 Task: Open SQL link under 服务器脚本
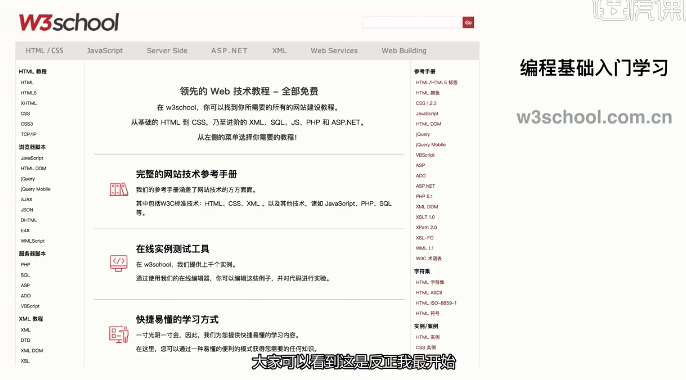point(25,275)
